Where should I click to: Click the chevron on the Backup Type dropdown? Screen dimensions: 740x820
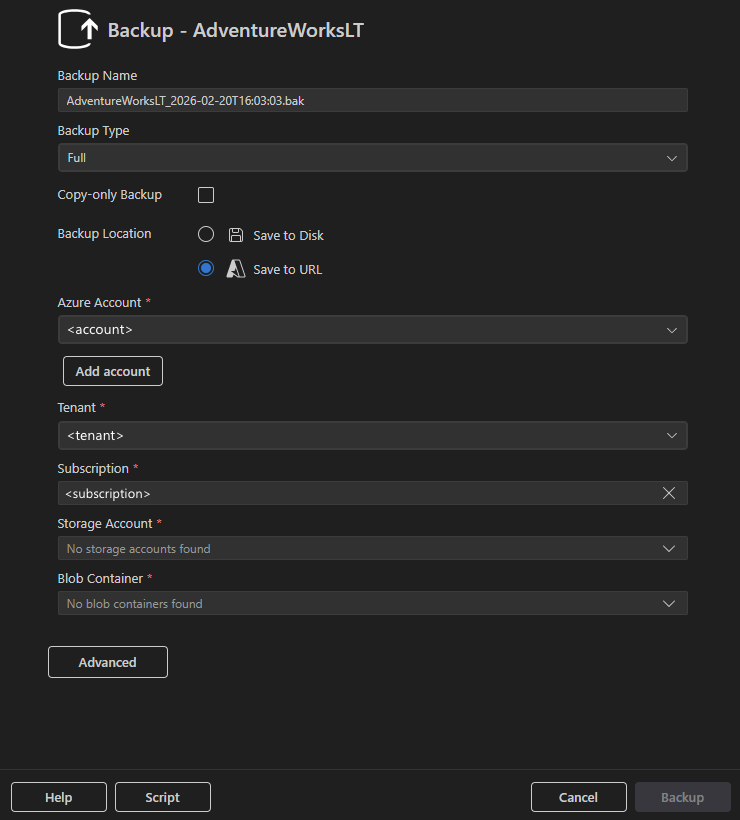[674, 157]
